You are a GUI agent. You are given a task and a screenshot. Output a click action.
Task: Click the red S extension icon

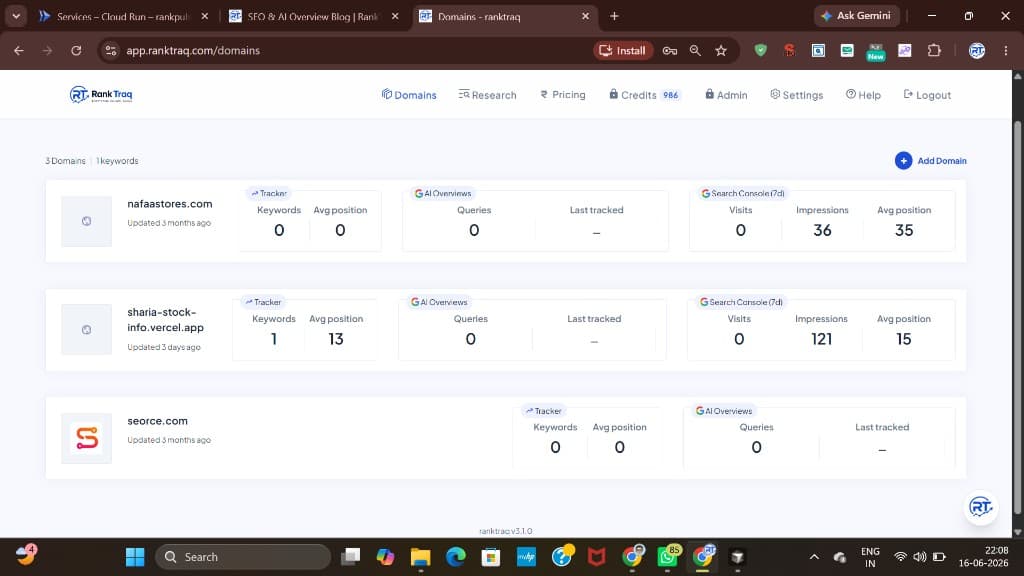point(789,50)
